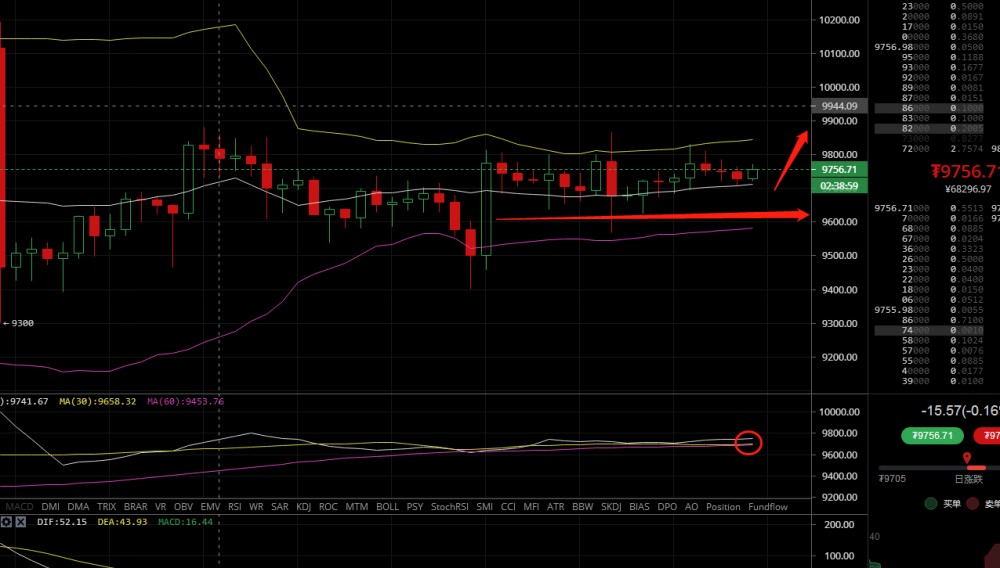Open the Fundflow indicator tab
The width and height of the screenshot is (1000, 568).
coord(768,507)
